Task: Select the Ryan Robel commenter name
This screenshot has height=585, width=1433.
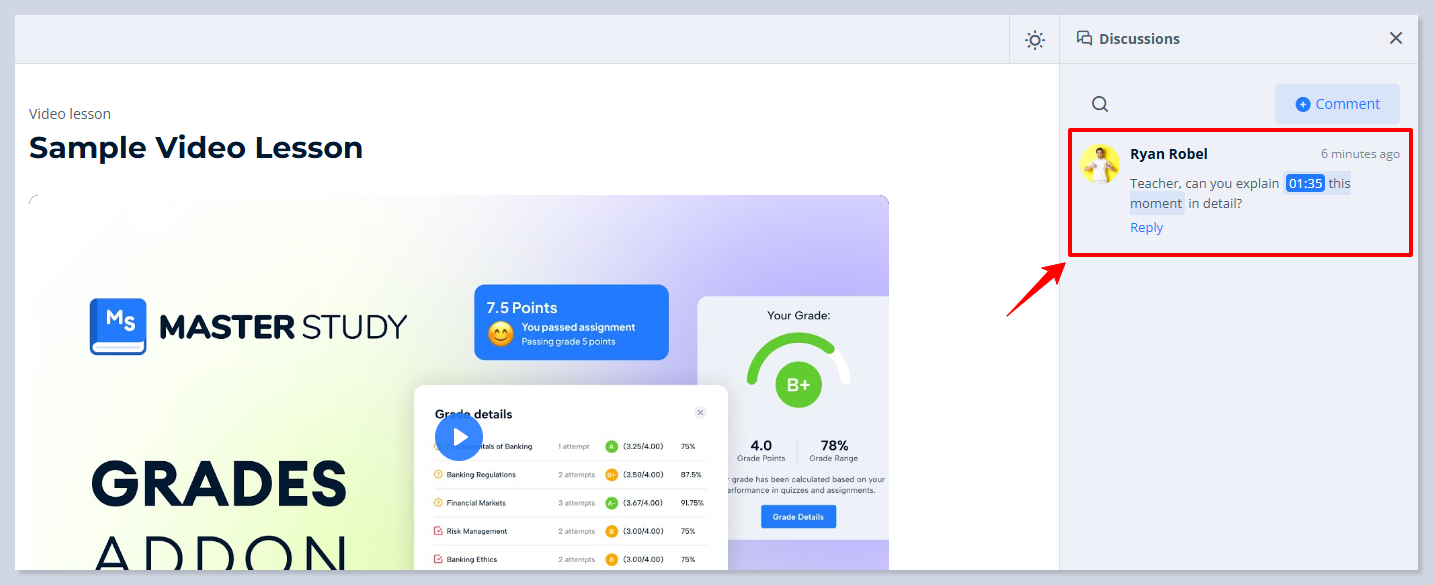Action: click(1168, 154)
